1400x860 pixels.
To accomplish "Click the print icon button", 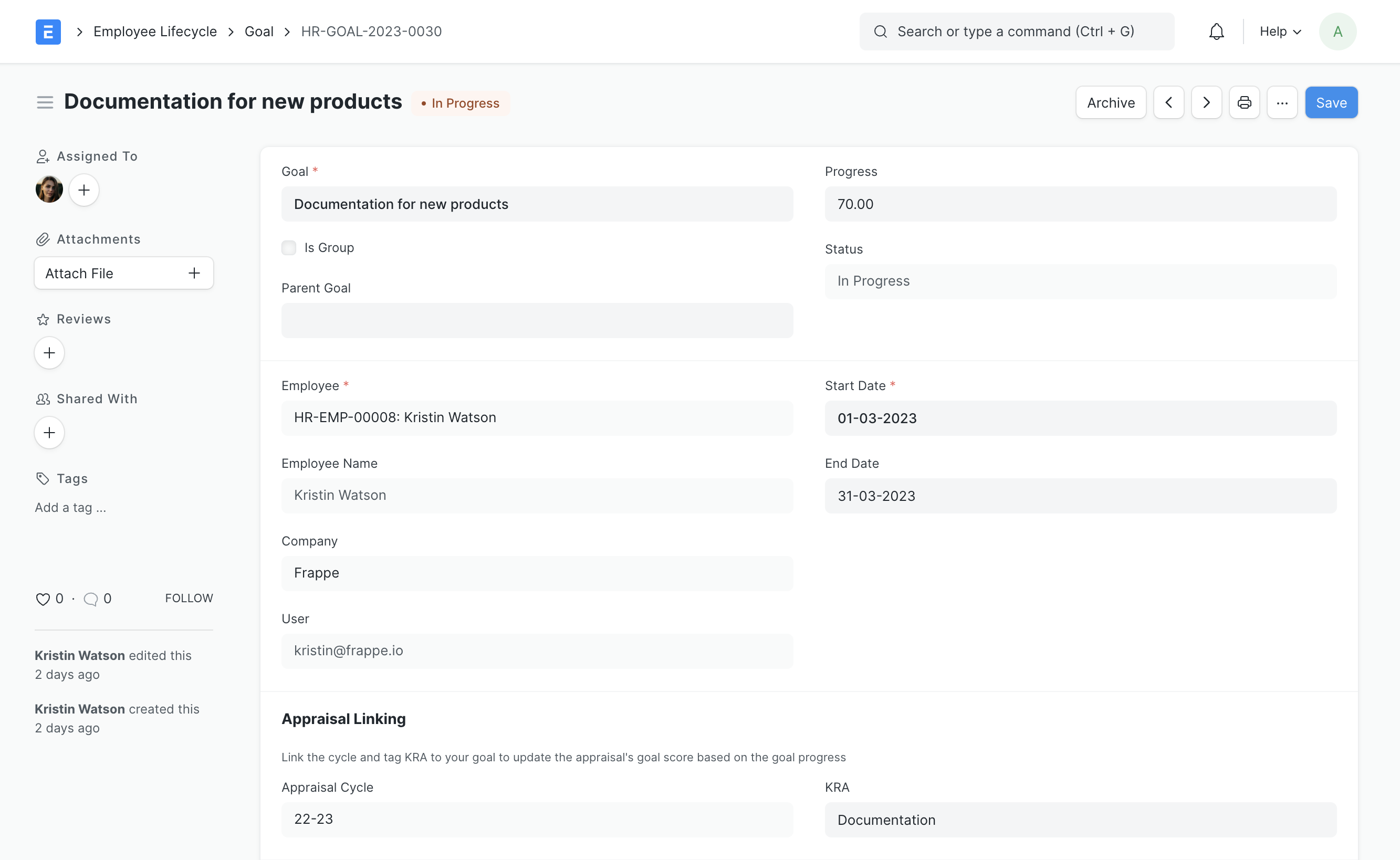I will click(1244, 103).
